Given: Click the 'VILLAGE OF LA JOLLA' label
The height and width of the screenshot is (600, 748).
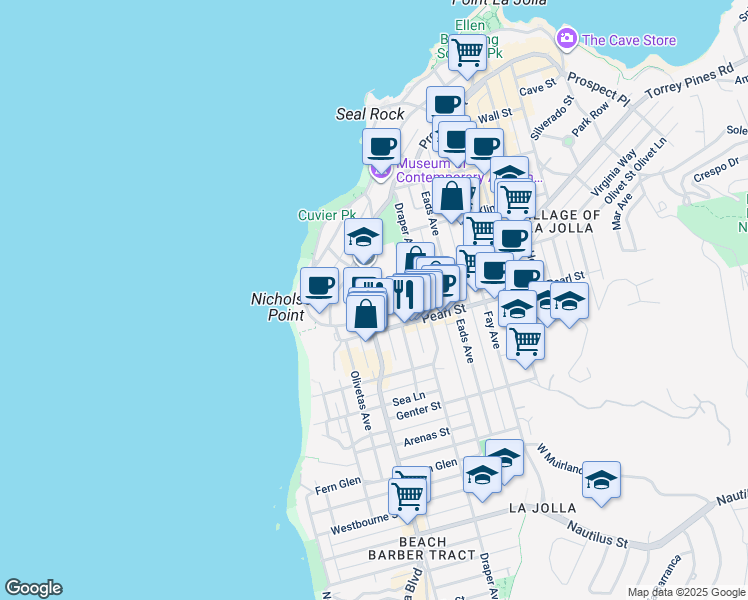Looking at the screenshot, I should click(x=563, y=221).
